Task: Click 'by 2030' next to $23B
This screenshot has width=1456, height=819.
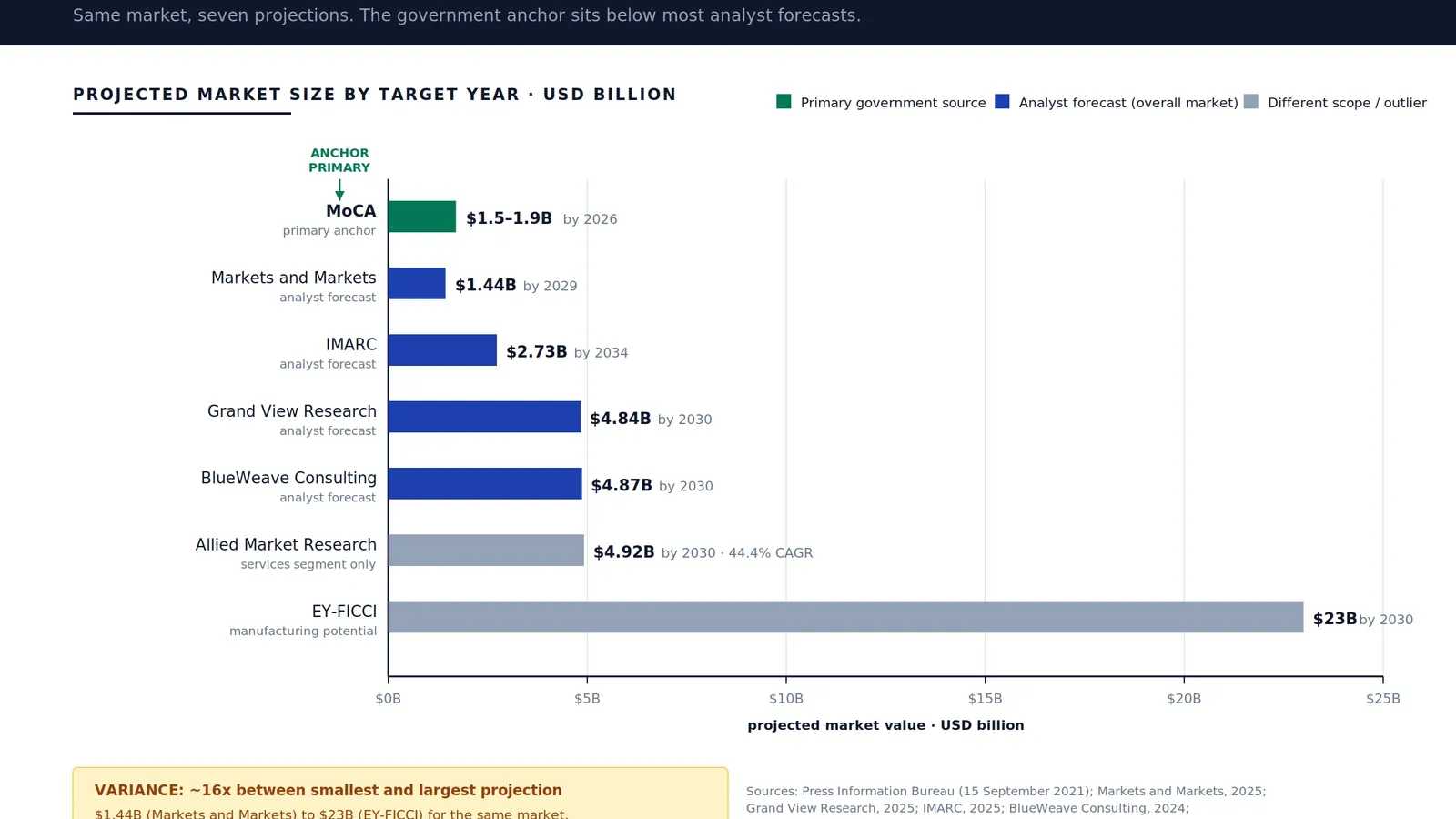Action: (x=1387, y=621)
